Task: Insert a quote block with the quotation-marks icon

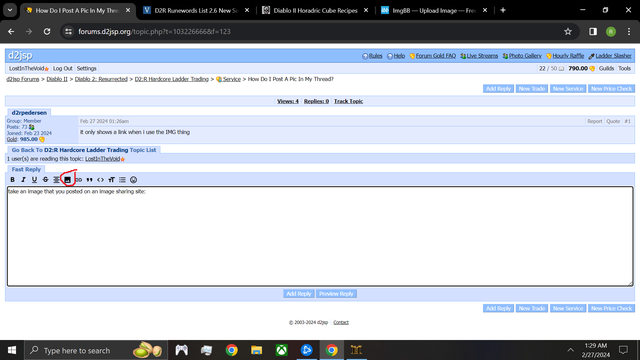Action: 89,180
